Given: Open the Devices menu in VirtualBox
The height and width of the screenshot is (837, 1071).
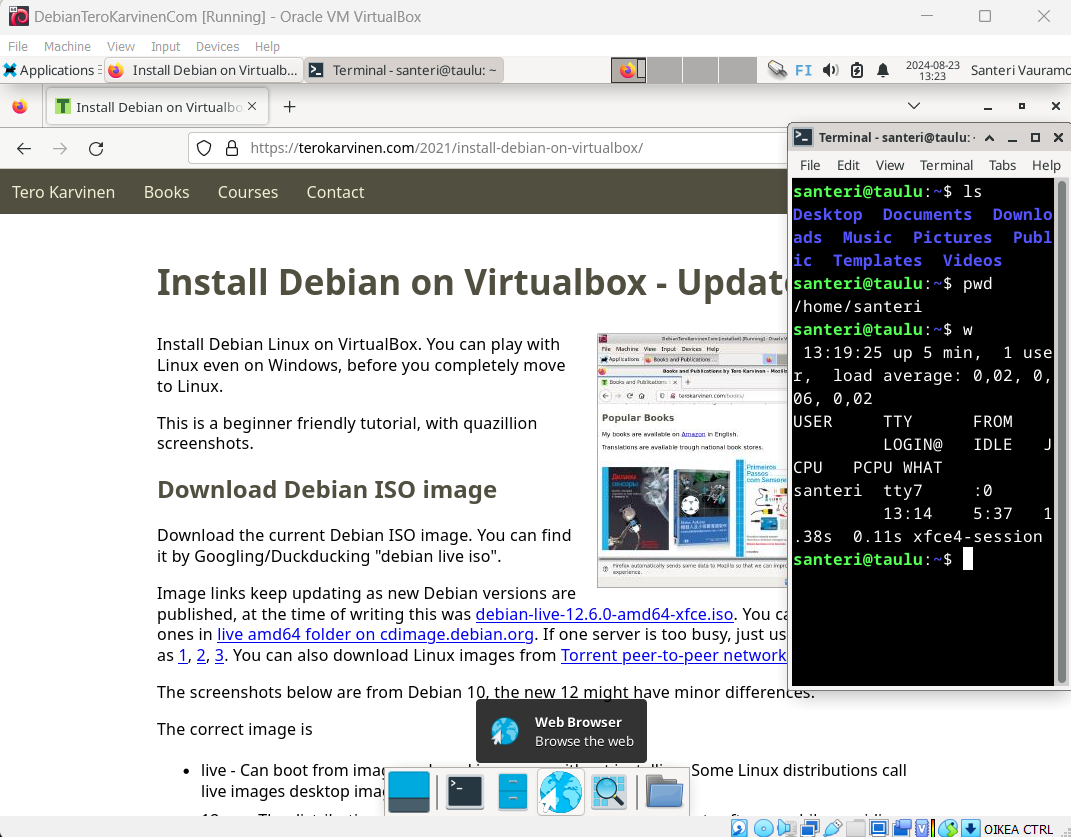Looking at the screenshot, I should (217, 46).
